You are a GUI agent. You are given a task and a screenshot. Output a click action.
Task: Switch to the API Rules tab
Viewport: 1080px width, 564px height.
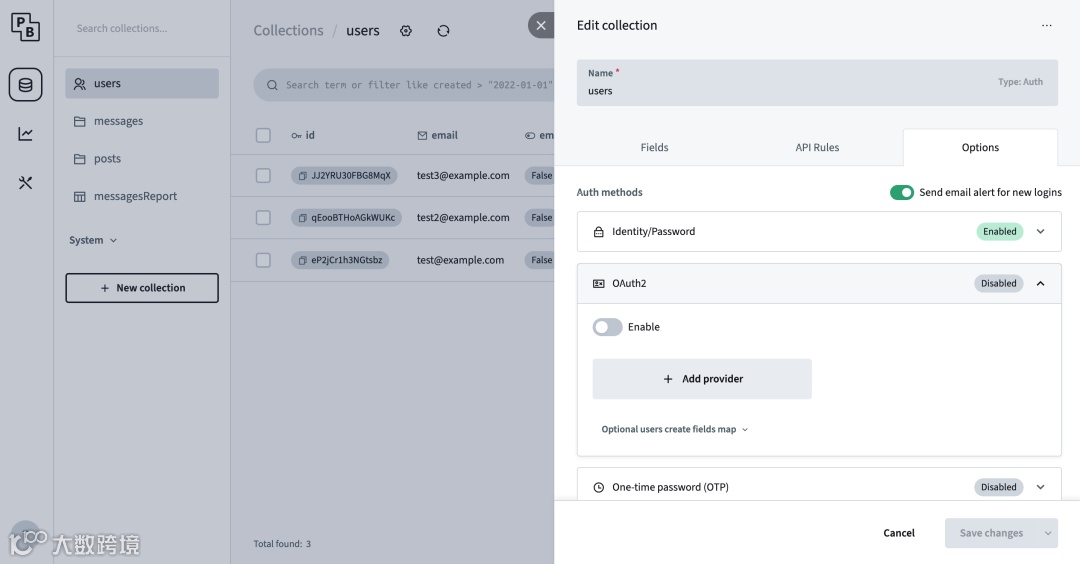point(817,148)
